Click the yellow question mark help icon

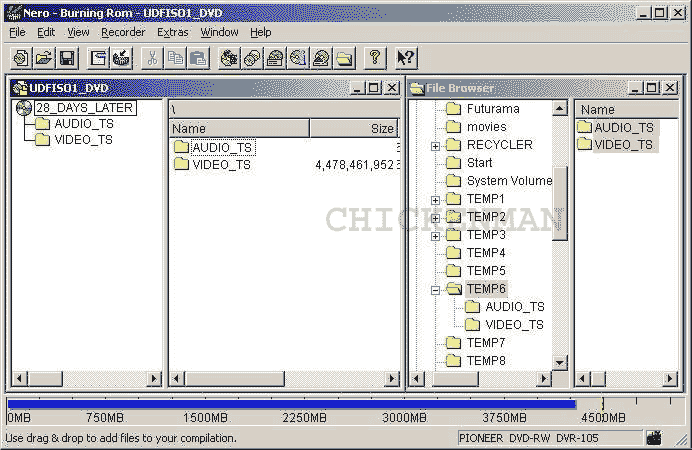point(375,58)
